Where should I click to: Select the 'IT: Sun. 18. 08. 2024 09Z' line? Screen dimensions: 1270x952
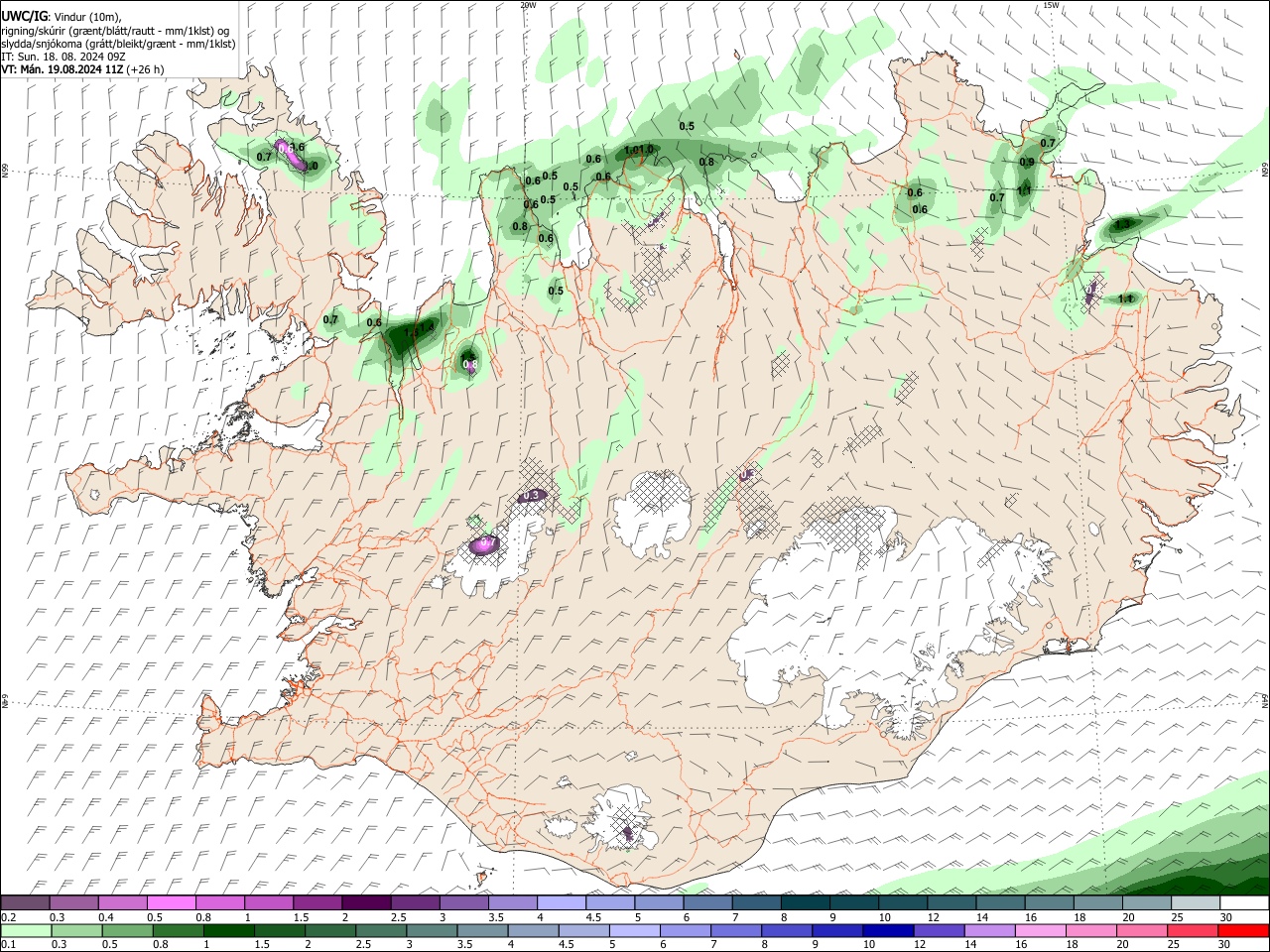[63, 57]
